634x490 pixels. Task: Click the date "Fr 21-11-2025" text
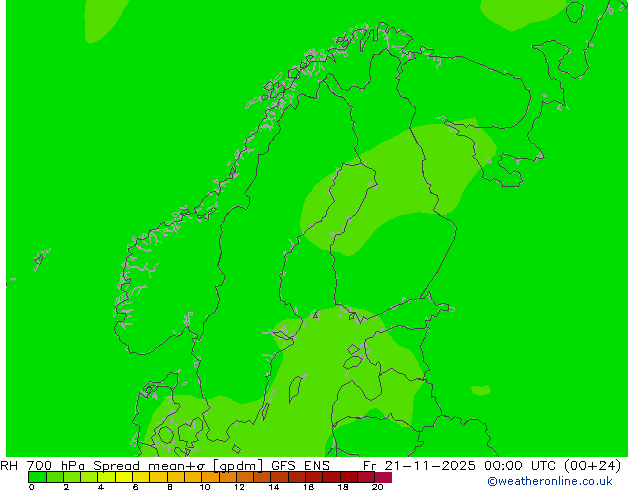419,466
